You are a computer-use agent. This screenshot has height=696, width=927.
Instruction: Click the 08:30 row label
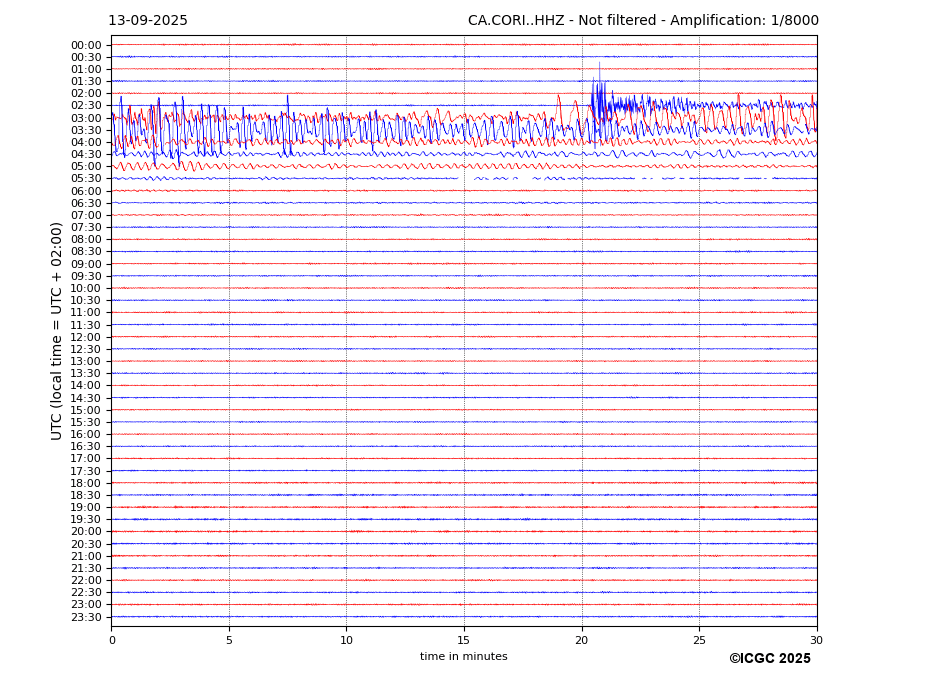[x=86, y=252]
